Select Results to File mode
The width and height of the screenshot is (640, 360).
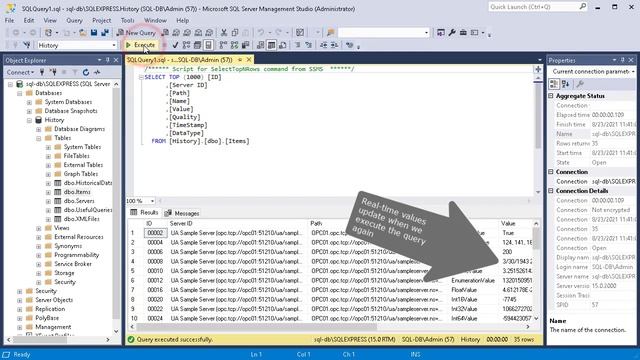pyautogui.click(x=282, y=45)
